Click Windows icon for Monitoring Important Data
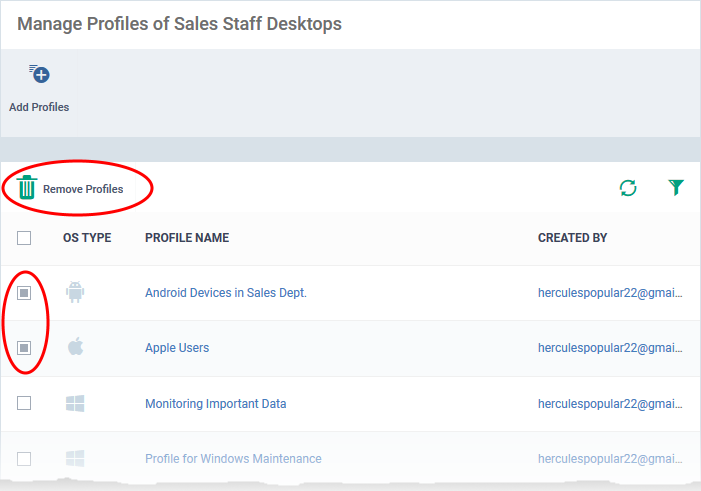The width and height of the screenshot is (701, 491). (x=75, y=403)
